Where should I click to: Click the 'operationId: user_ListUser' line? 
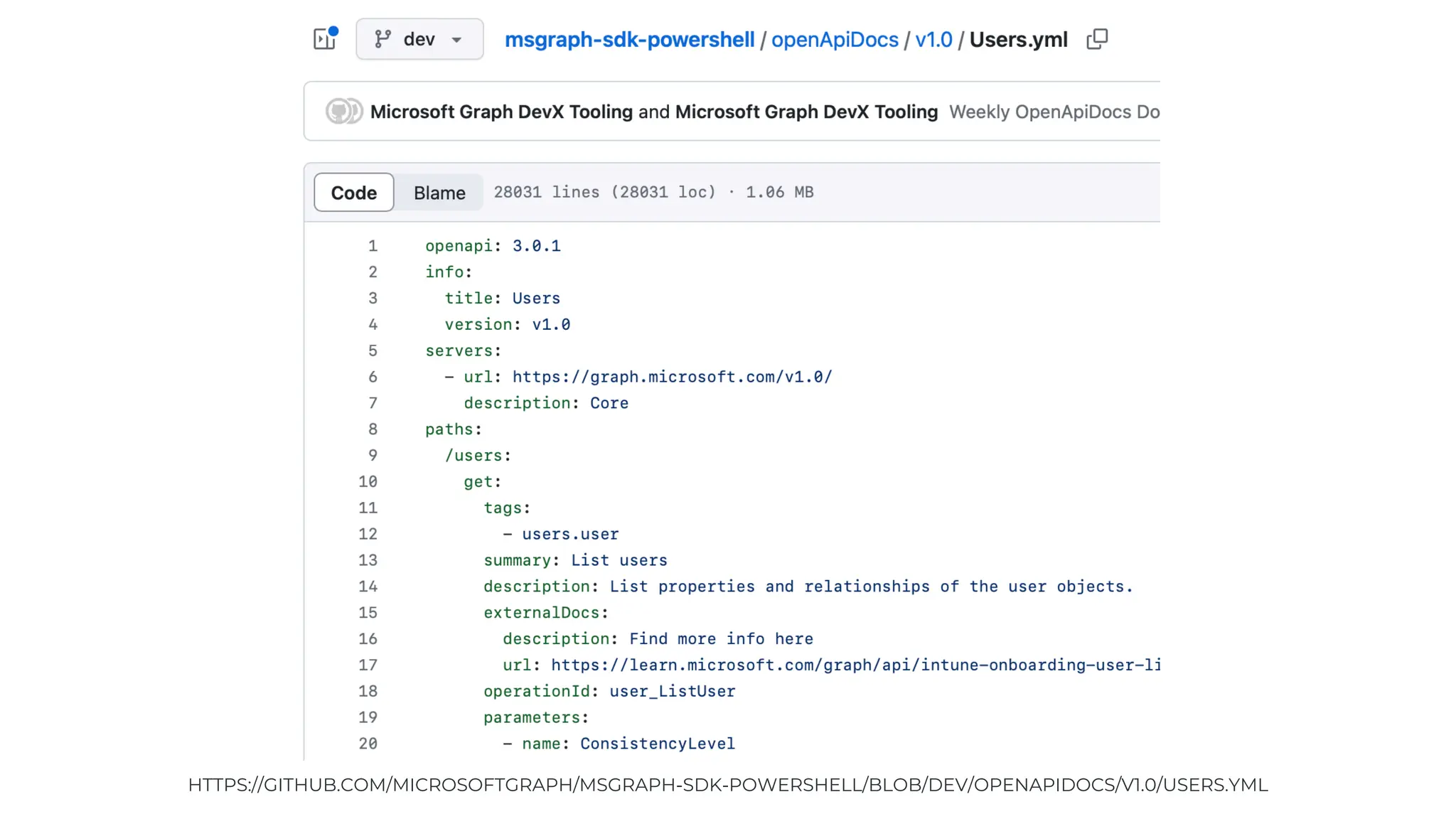click(x=609, y=692)
